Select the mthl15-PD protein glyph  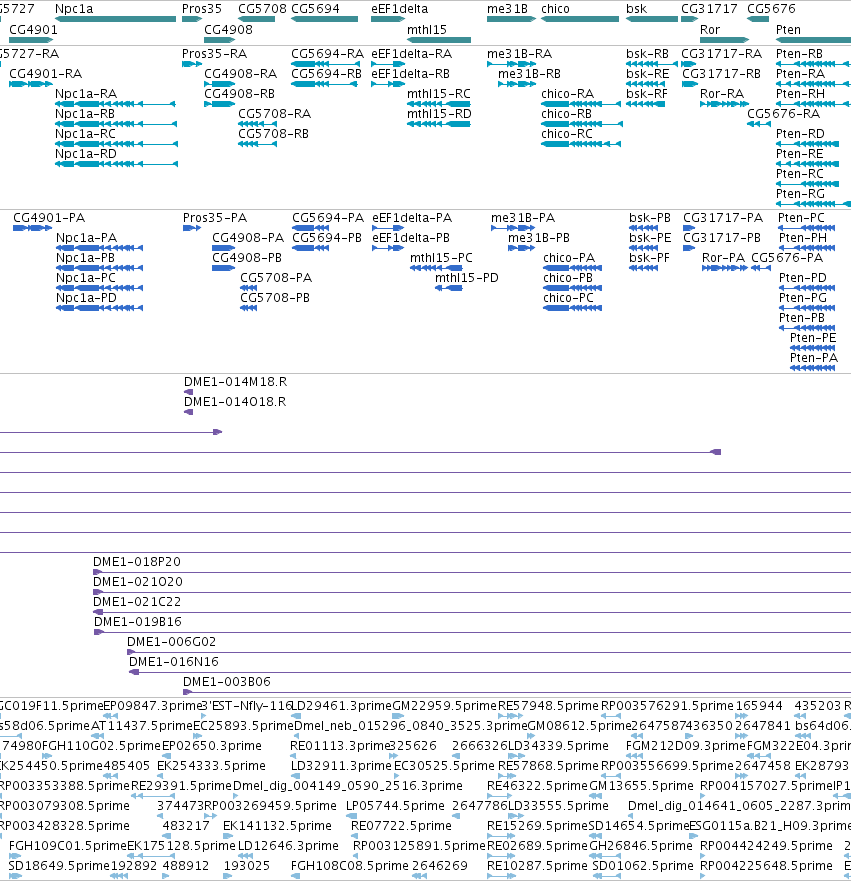coord(449,288)
